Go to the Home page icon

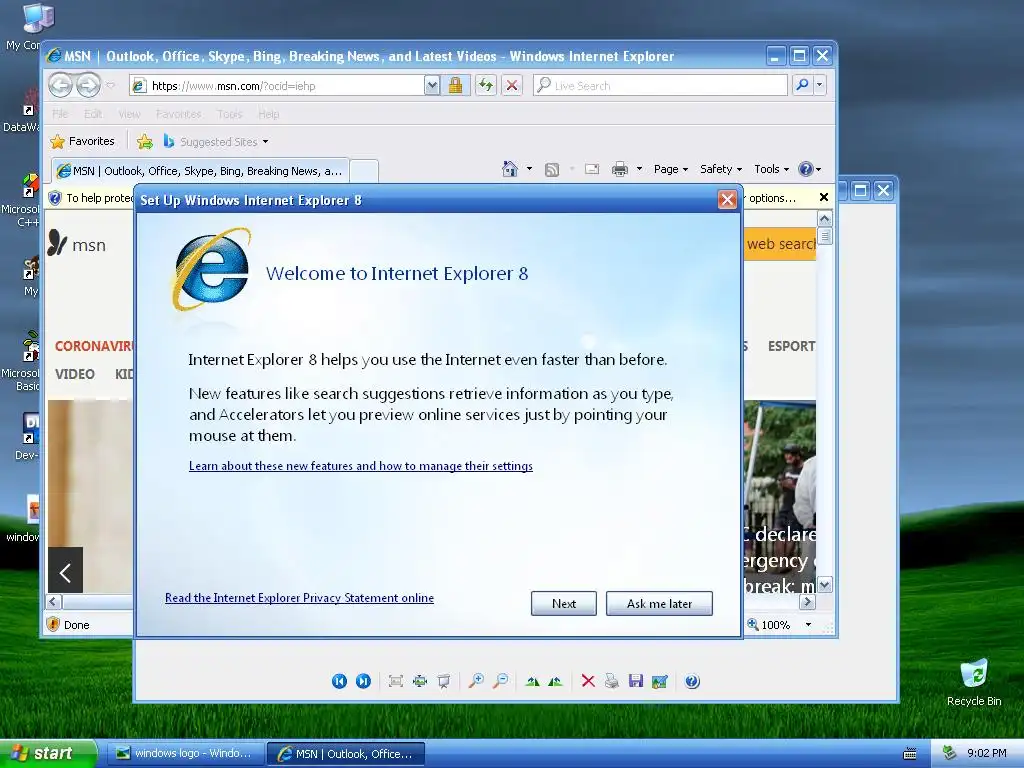(x=509, y=169)
